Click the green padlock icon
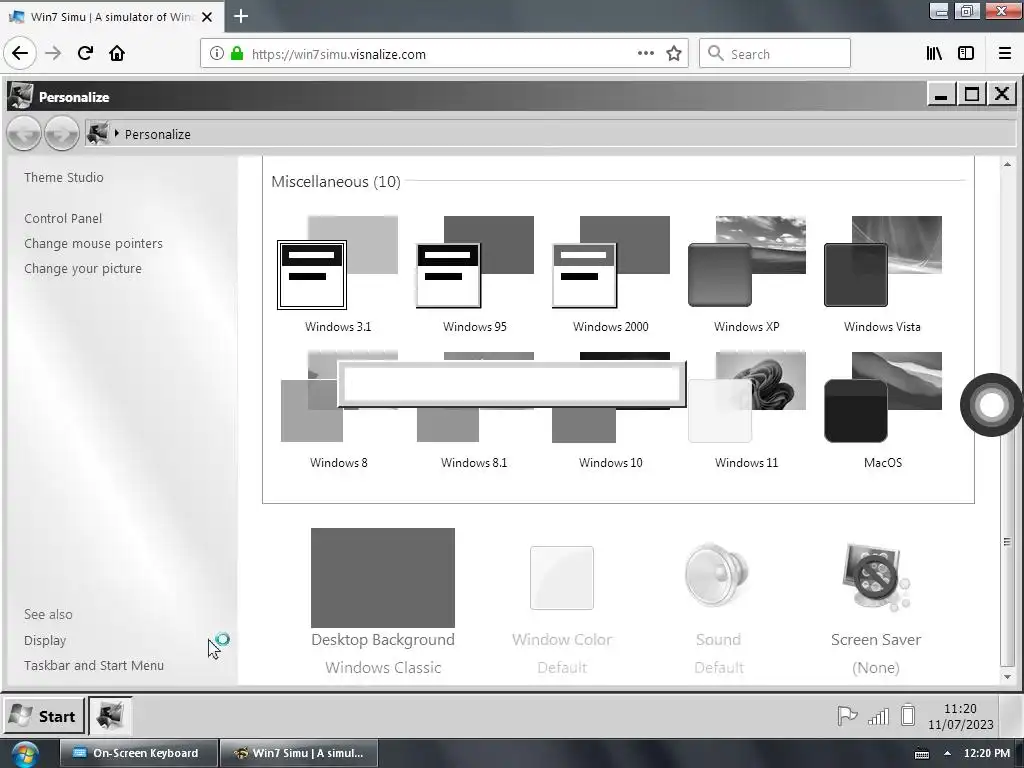The width and height of the screenshot is (1024, 768). pos(237,54)
